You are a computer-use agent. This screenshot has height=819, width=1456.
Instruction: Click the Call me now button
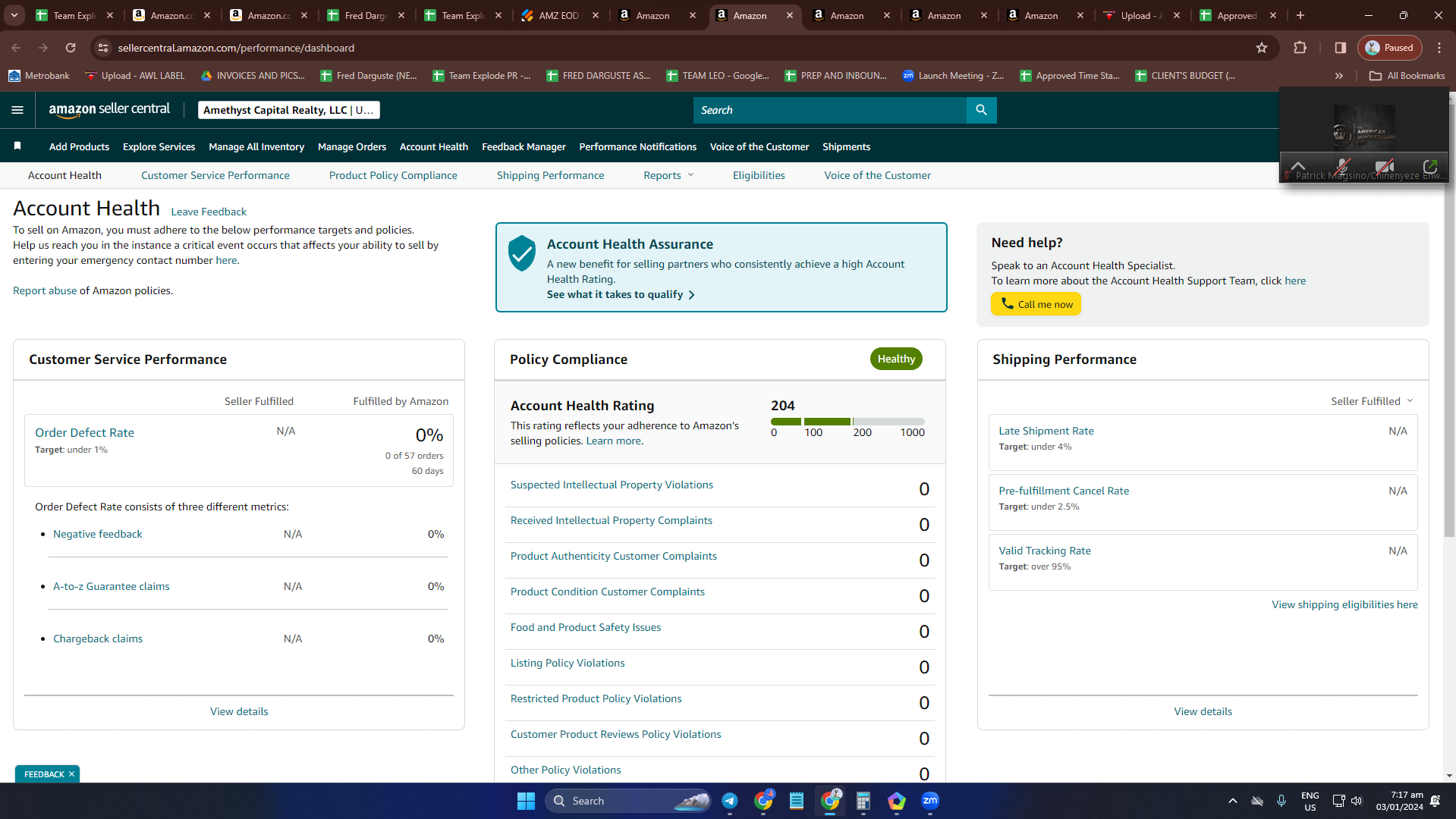pos(1036,304)
